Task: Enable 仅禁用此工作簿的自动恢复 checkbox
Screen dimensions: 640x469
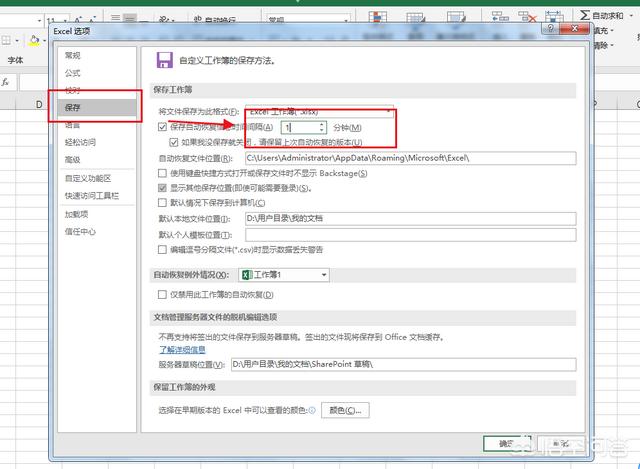Action: tap(162, 294)
